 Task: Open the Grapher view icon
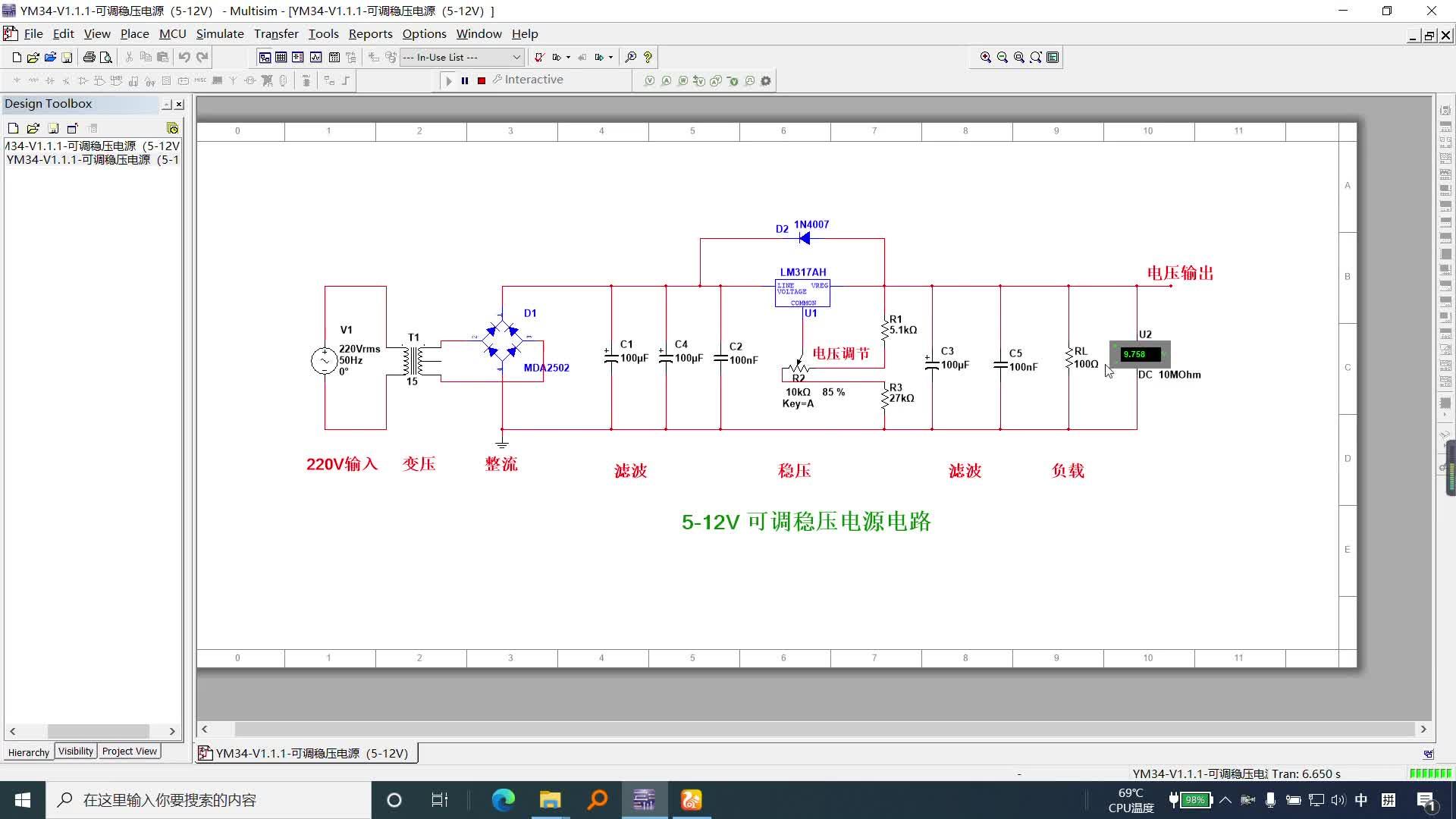[315, 57]
